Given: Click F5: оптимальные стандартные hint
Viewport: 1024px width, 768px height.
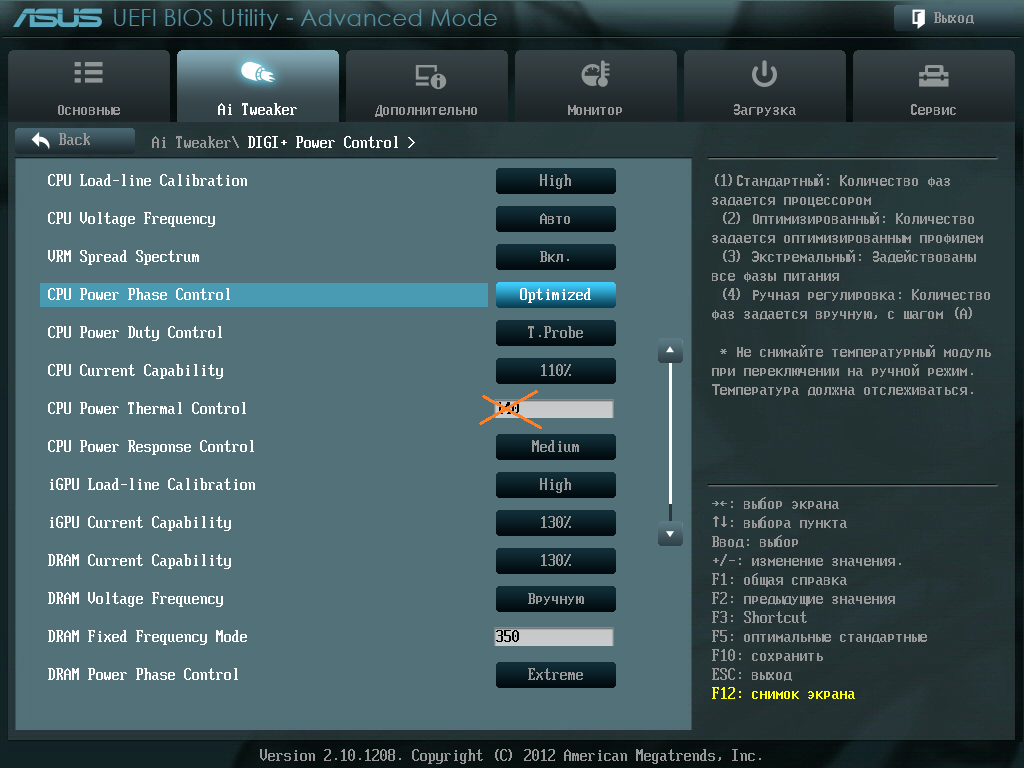Looking at the screenshot, I should click(x=819, y=637).
